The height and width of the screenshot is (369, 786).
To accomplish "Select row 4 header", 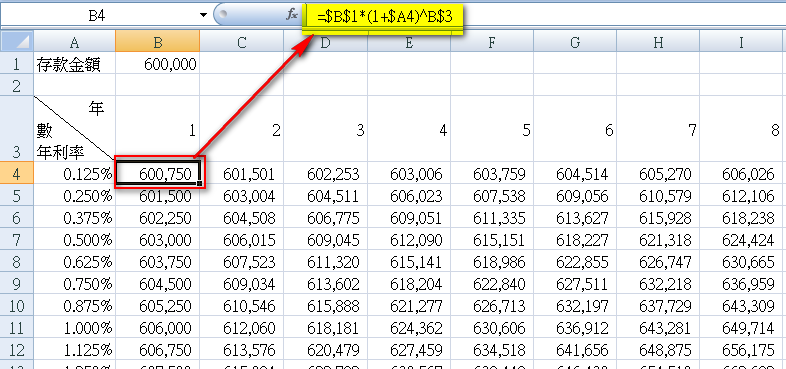I will click(17, 173).
